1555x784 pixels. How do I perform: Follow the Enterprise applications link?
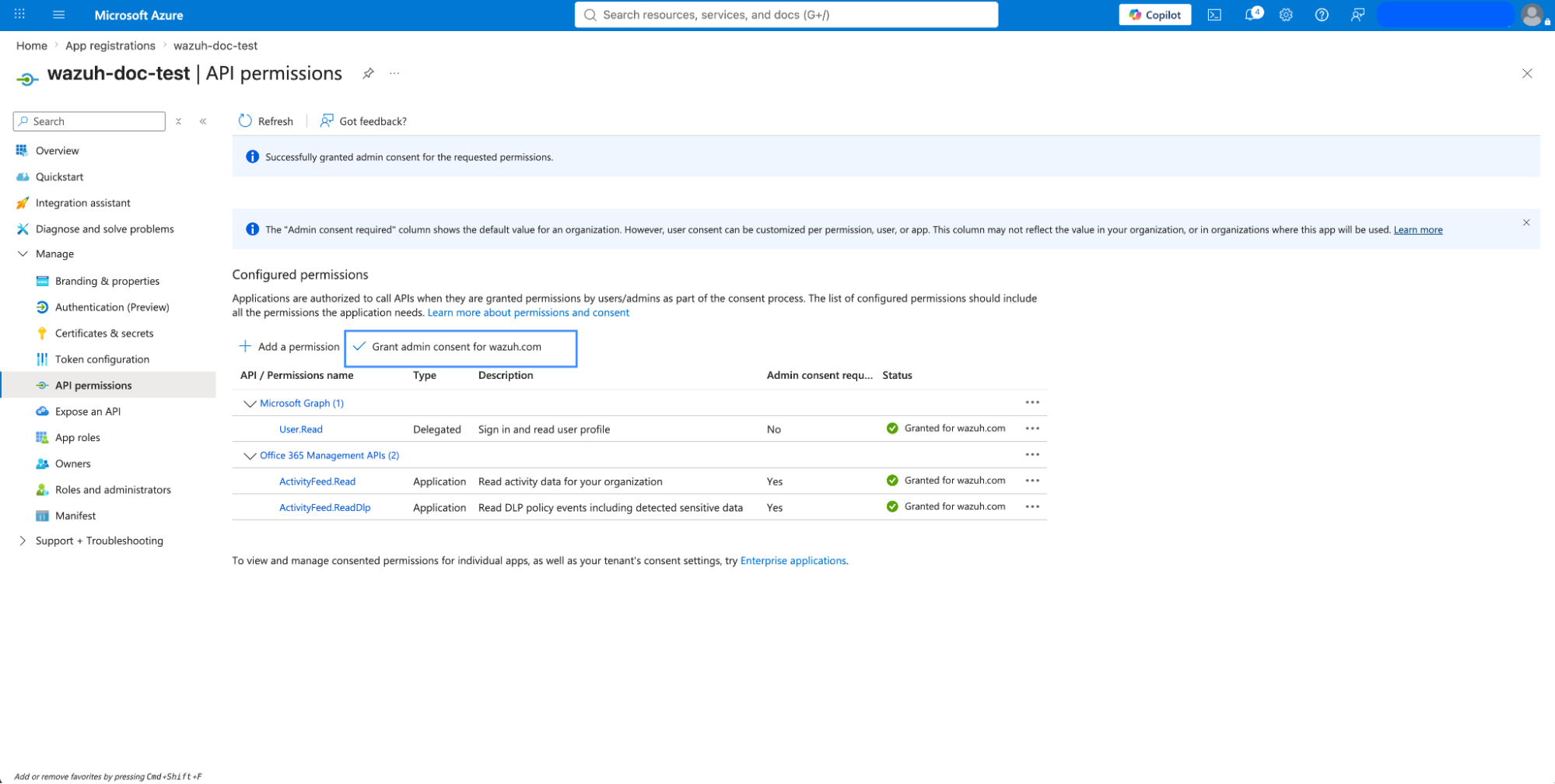coord(793,561)
